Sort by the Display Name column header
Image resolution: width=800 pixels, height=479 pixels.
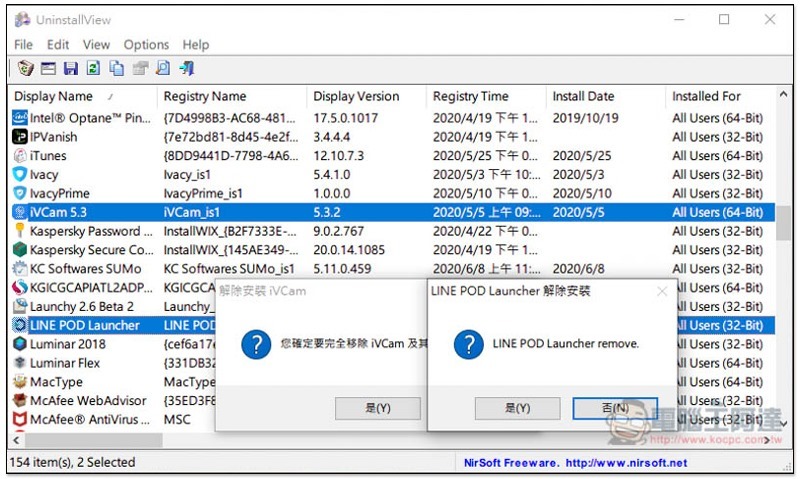click(x=54, y=96)
